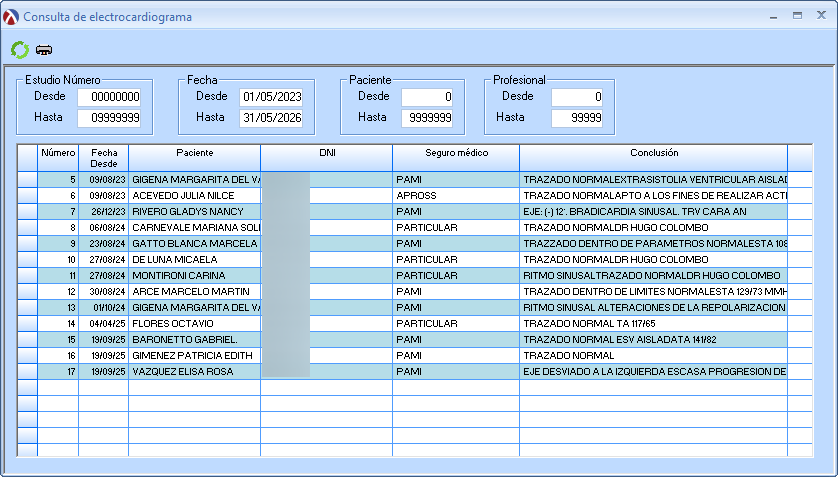Click date cell 06/08/24
838x477 pixels.
[x=104, y=228]
